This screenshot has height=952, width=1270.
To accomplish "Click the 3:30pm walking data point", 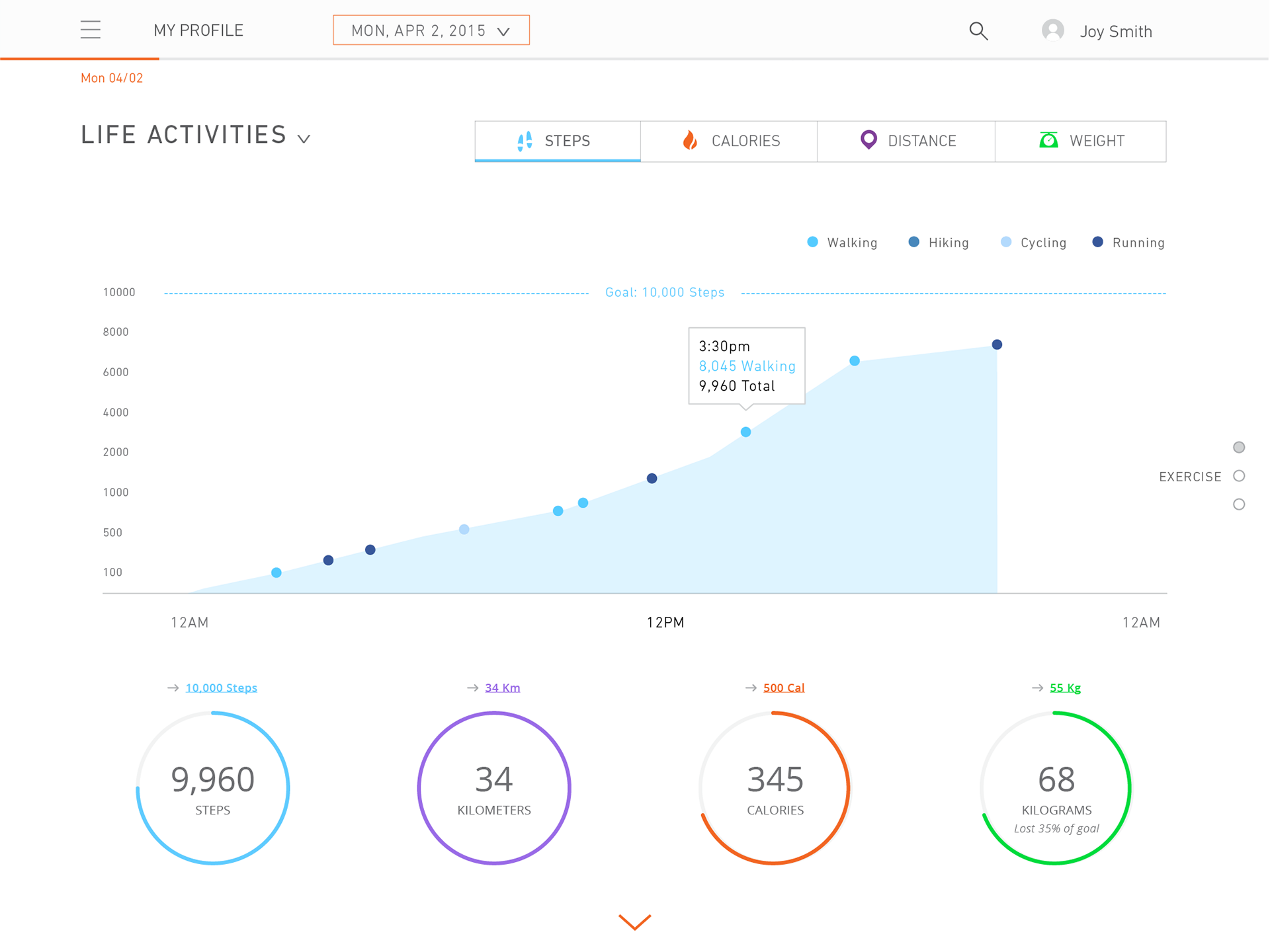I will (745, 432).
